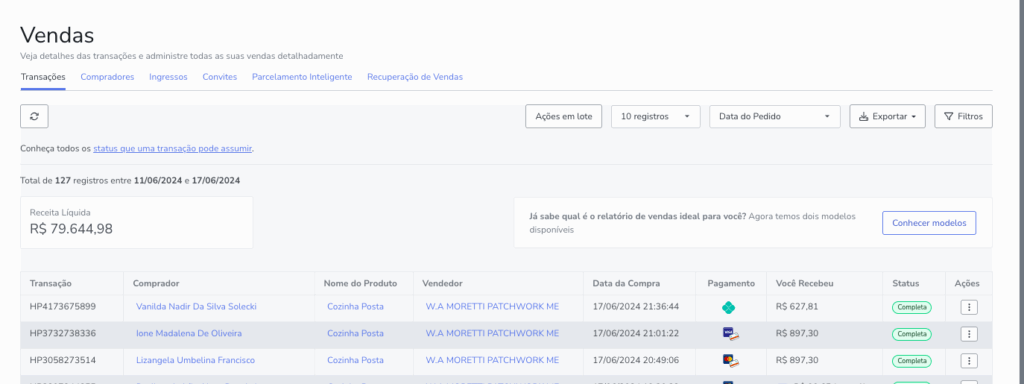This screenshot has height=384, width=1024.
Task: Open actions menu for Lizangela Umbelina row
Action: click(969, 360)
